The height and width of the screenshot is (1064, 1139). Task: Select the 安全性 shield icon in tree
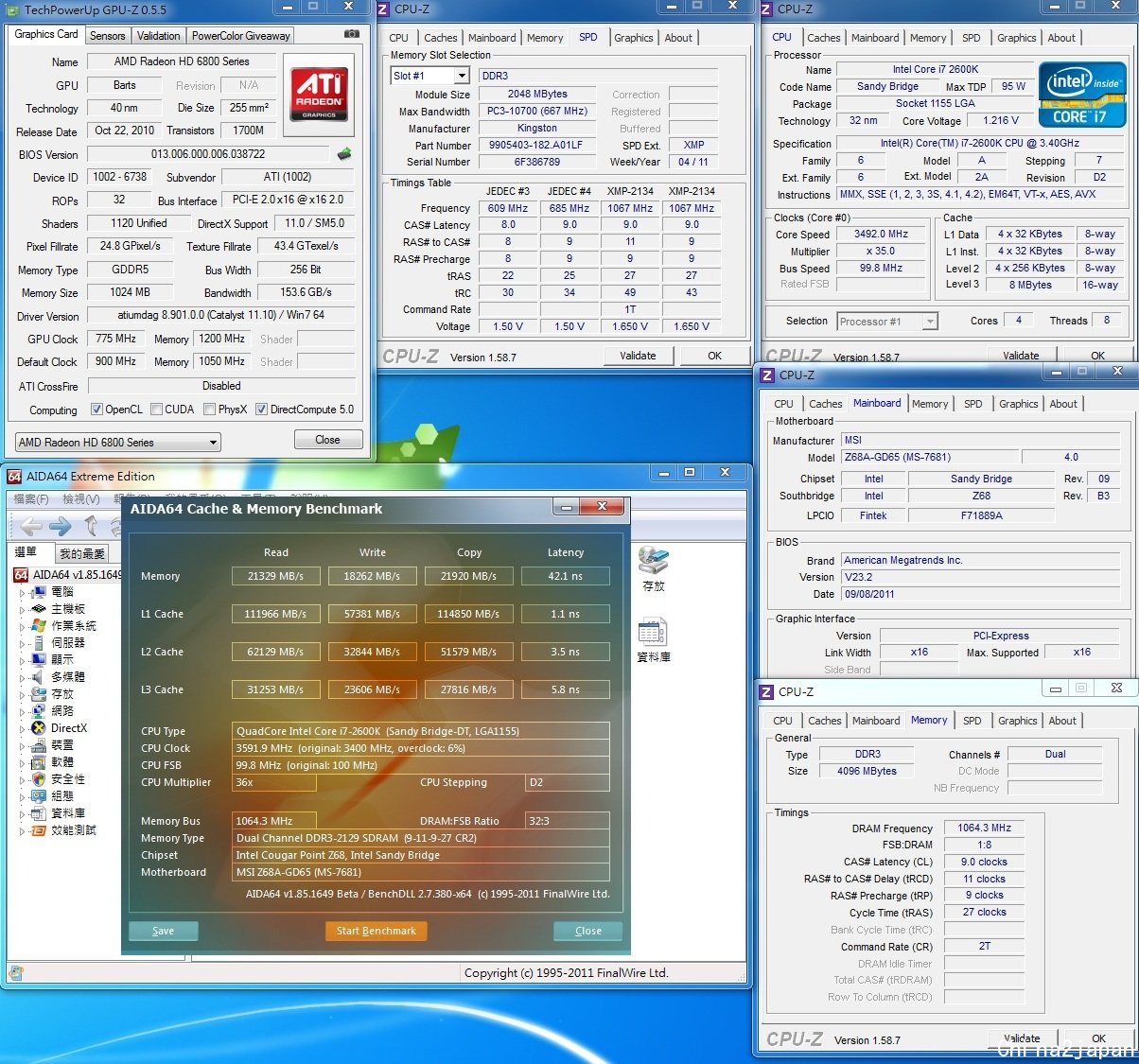pyautogui.click(x=39, y=779)
